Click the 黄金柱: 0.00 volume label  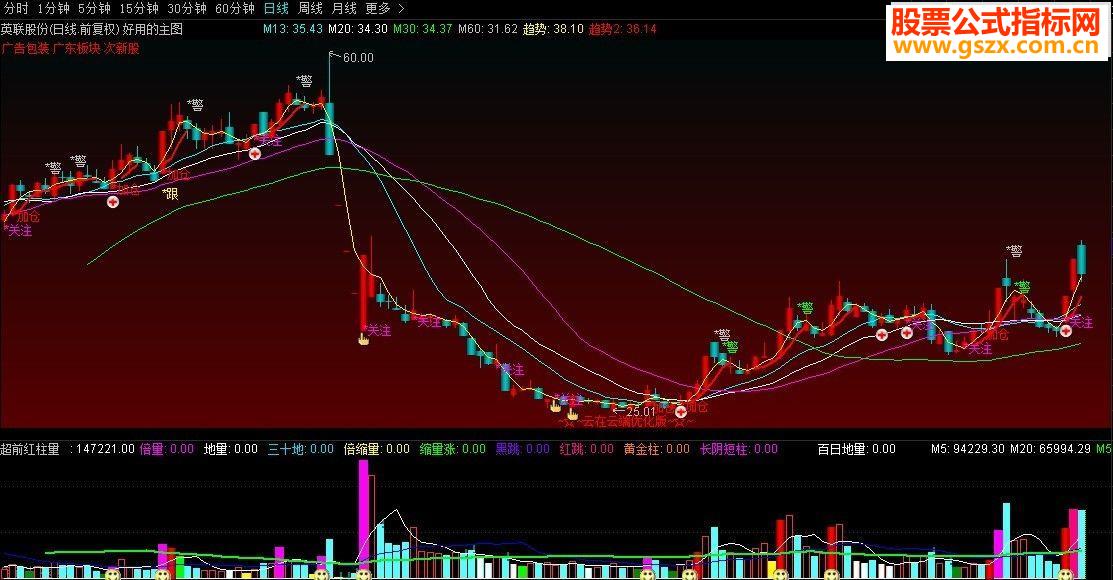(657, 449)
